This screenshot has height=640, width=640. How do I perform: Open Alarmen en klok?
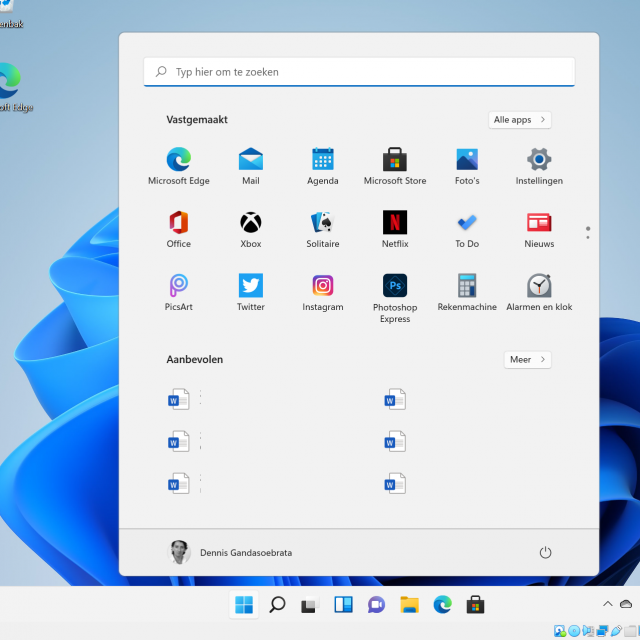click(x=539, y=292)
